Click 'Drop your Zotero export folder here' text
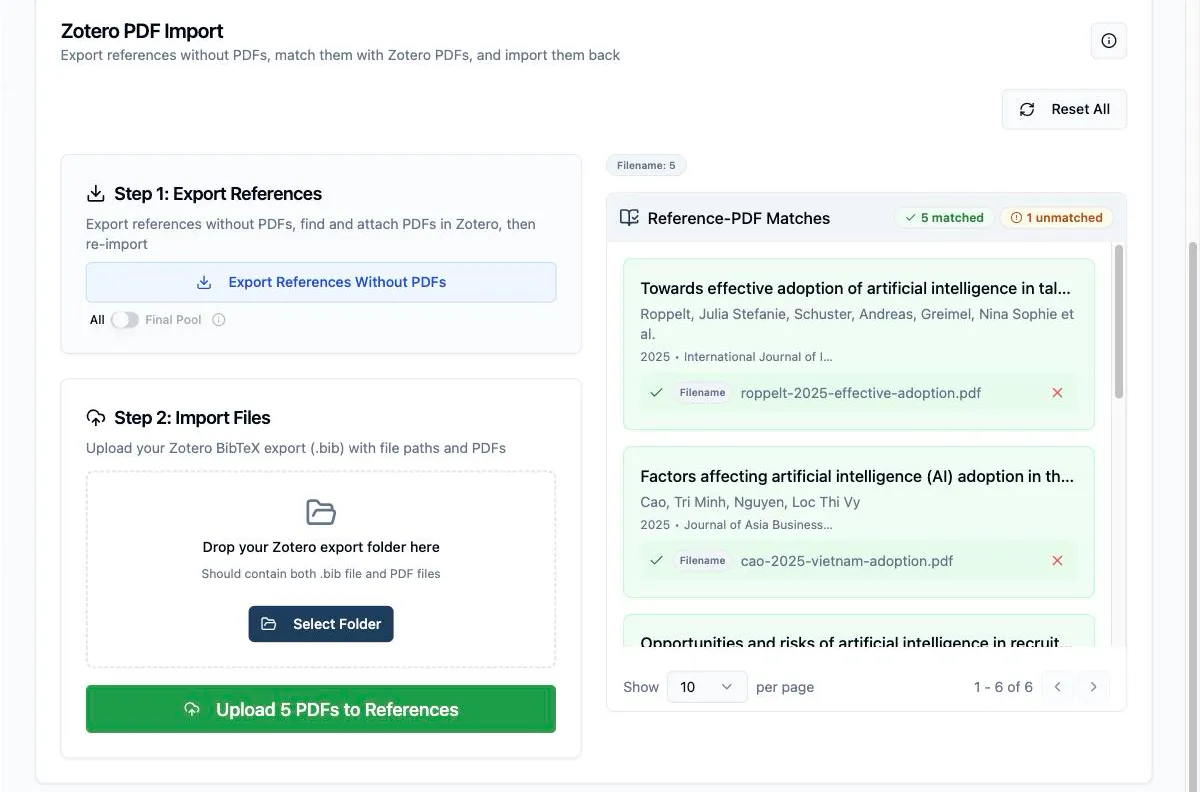Screen dimensions: 1200x792 point(321,547)
